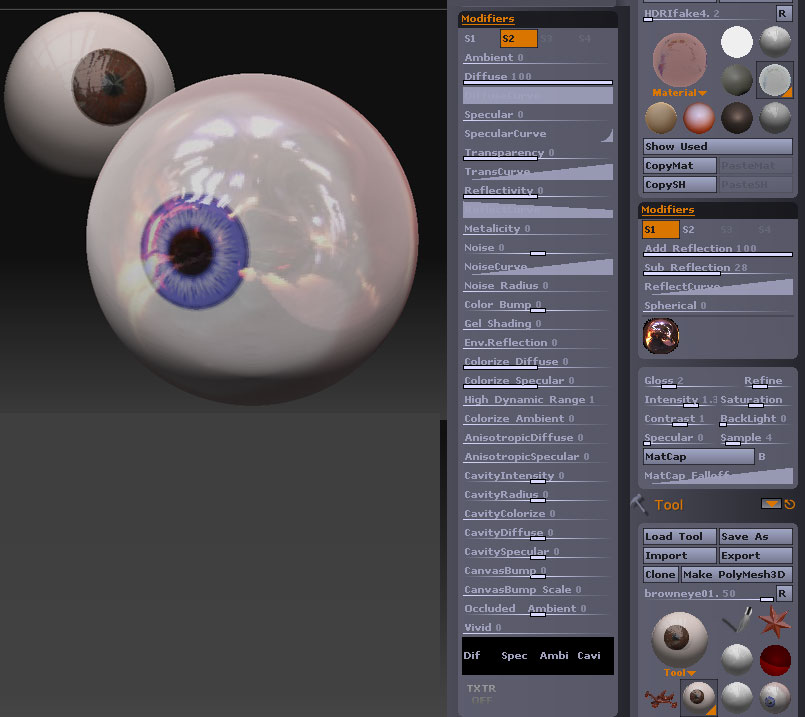
Task: Select the highlighted S2 tab above Ambient
Action: [519, 38]
